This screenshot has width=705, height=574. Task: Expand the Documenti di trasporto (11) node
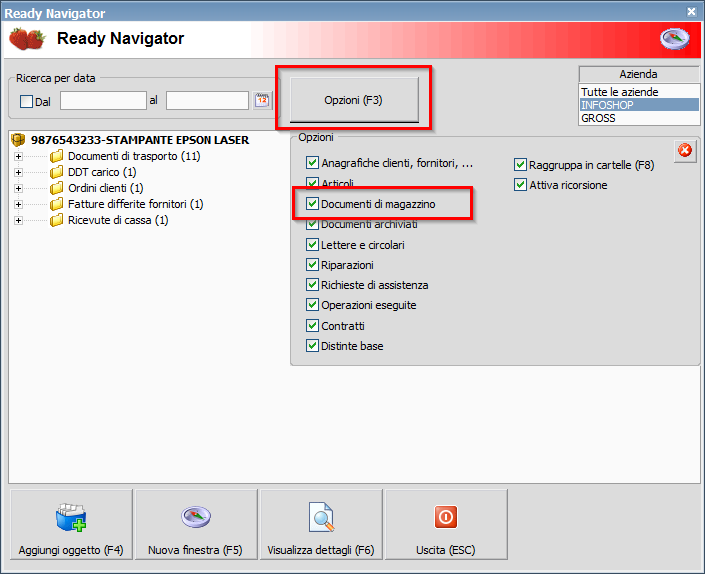coord(18,156)
